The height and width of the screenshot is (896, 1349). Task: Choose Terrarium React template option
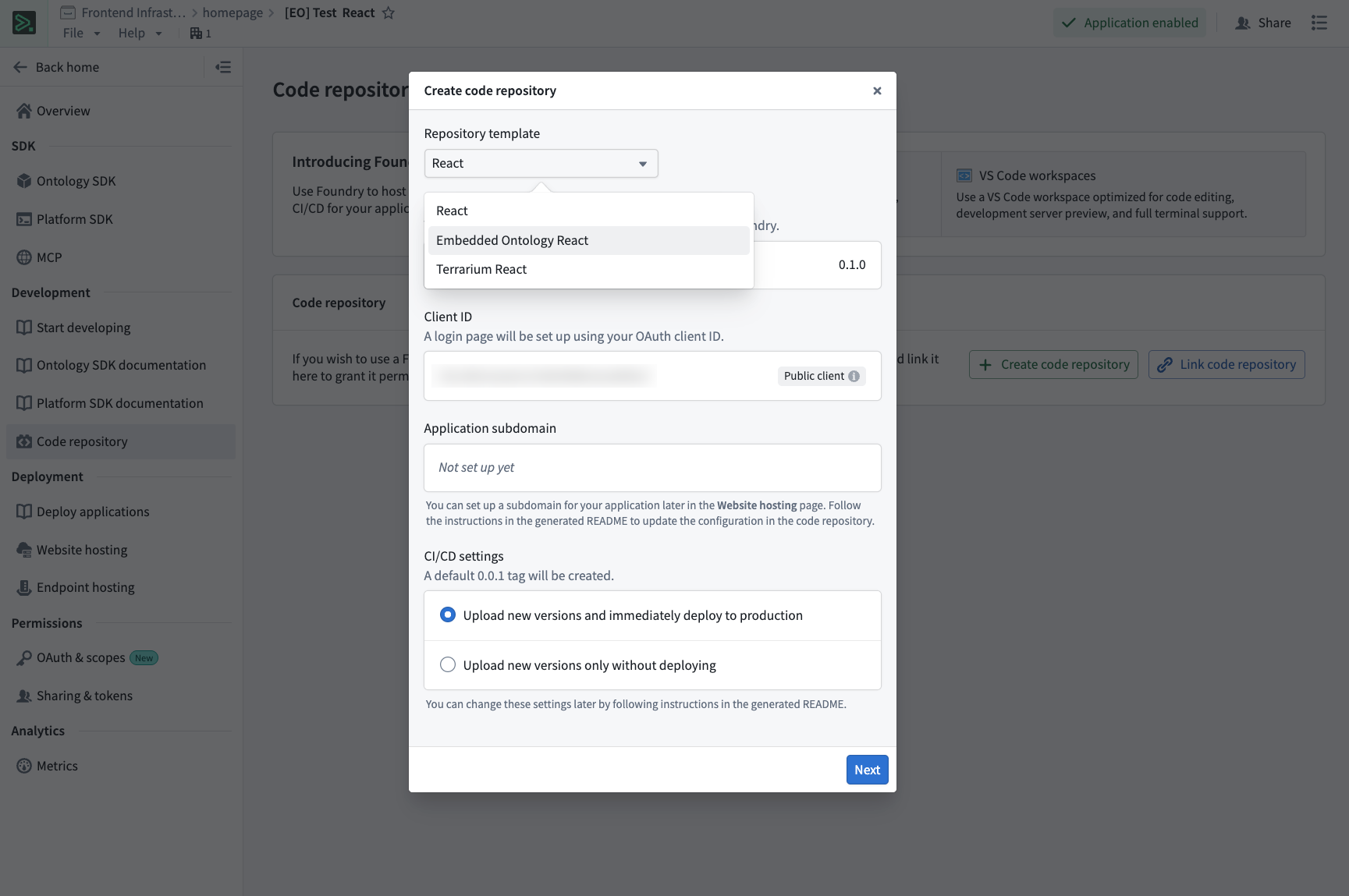point(481,269)
